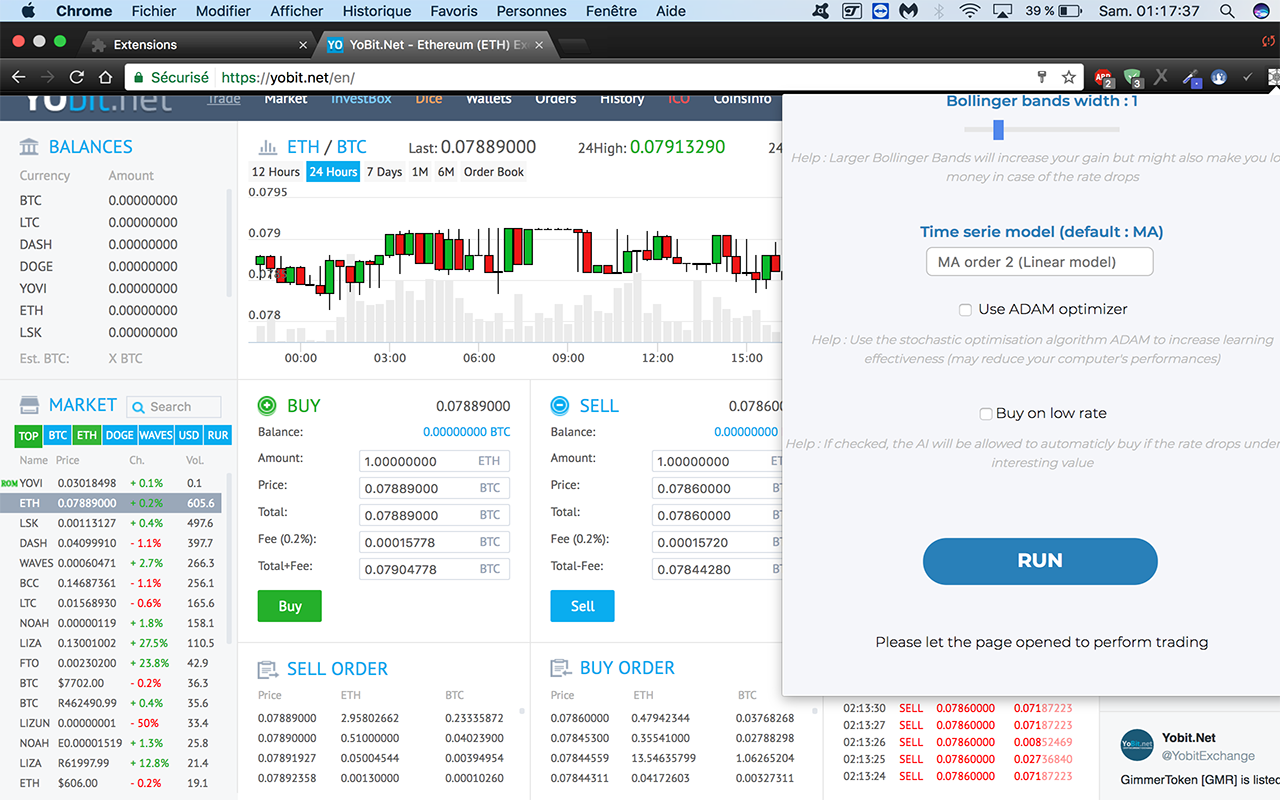This screenshot has width=1280, height=800.
Task: Filter market by RUR tab
Action: (x=218, y=436)
